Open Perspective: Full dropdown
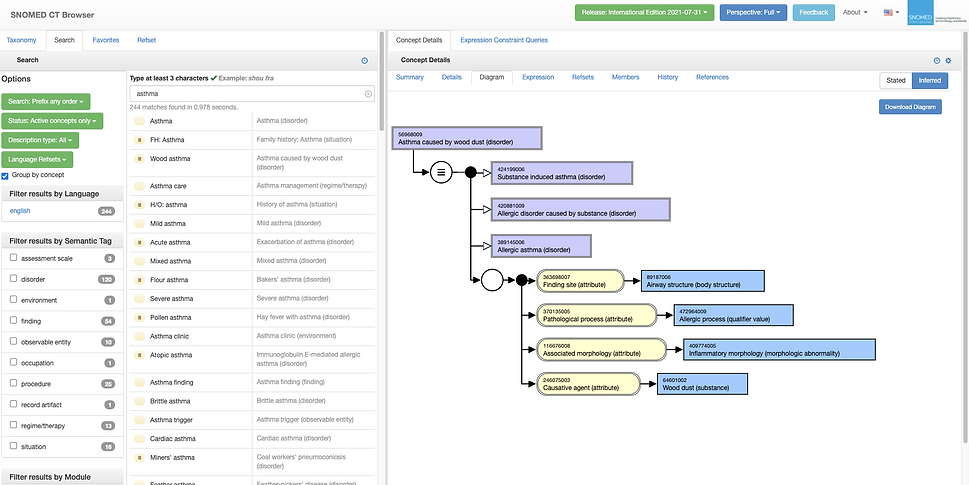Image resolution: width=969 pixels, height=485 pixels. pyautogui.click(x=753, y=12)
